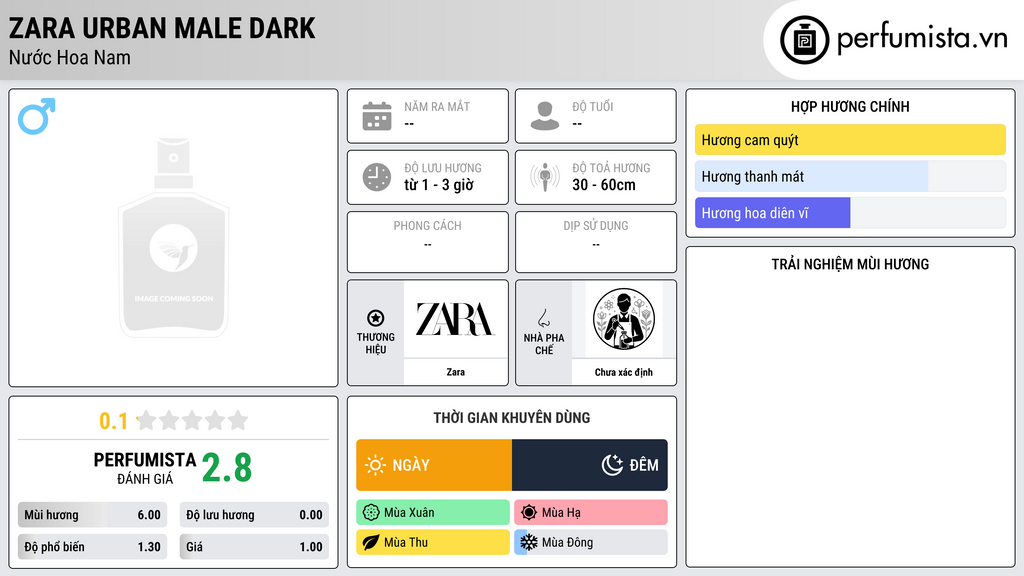This screenshot has height=576, width=1024.
Task: Click the Thời gian khuyên dùng heading
Action: tap(512, 417)
